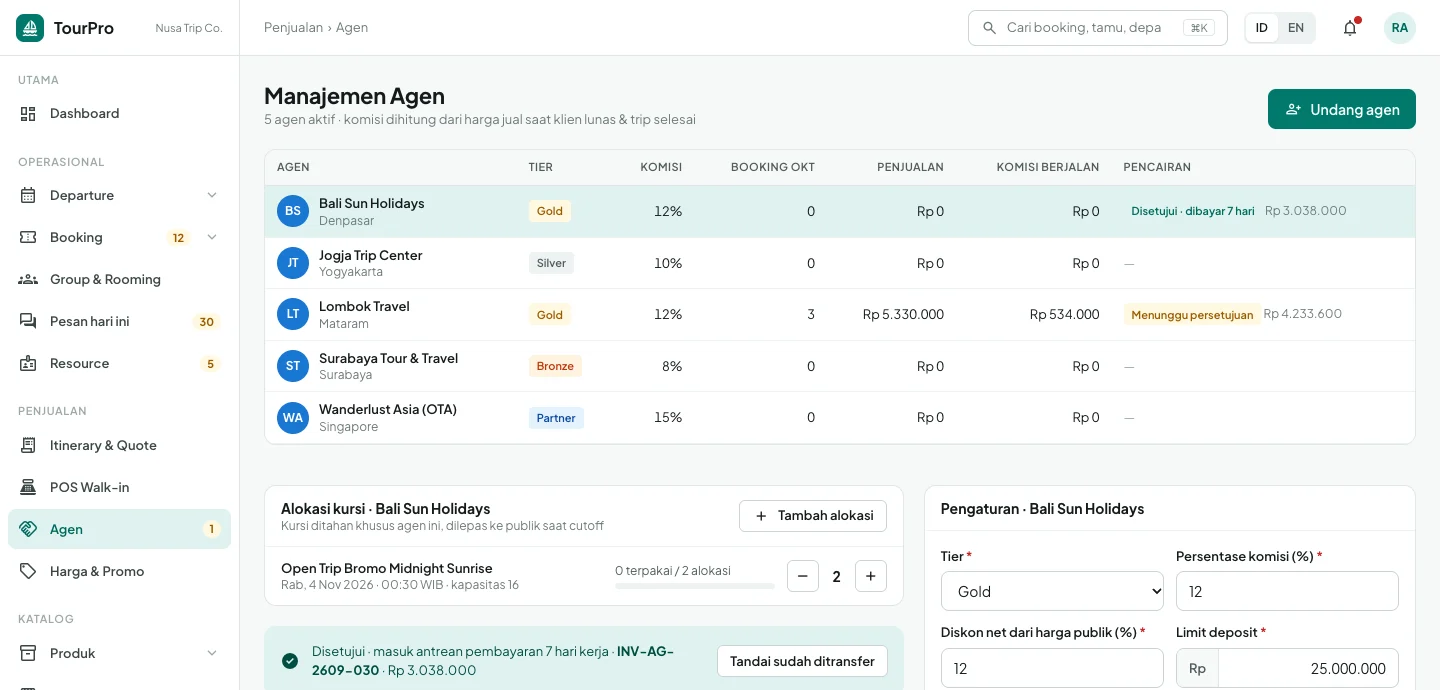Focus the Cari booking search field
The image size is (1440, 690).
point(1097,28)
